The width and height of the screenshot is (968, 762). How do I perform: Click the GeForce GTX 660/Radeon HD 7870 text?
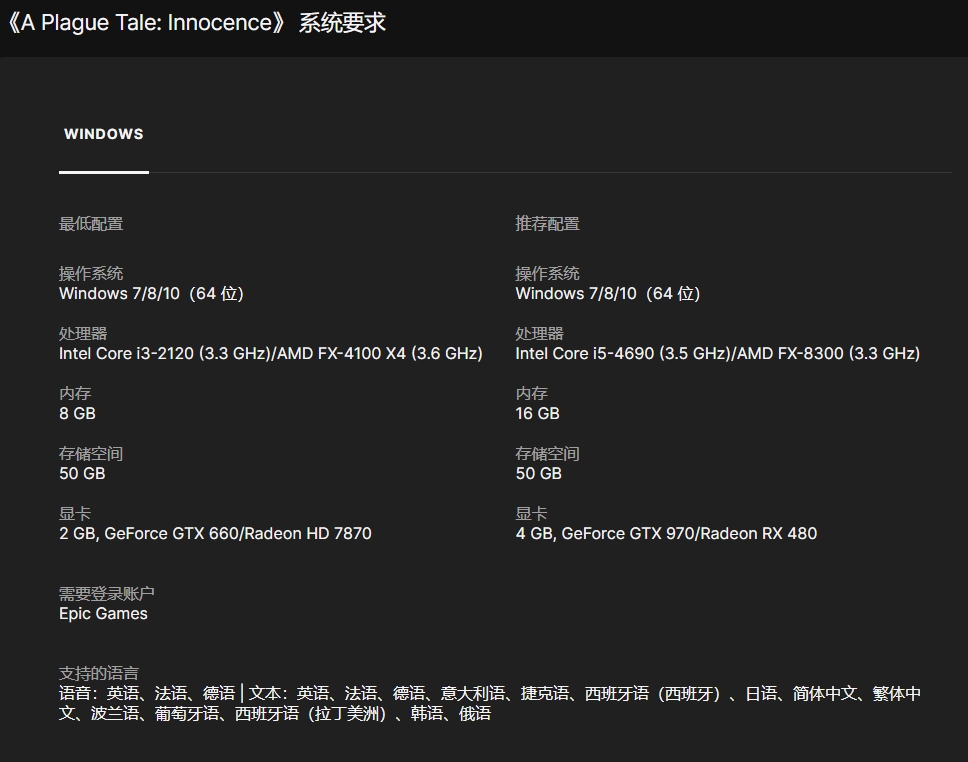coord(215,534)
